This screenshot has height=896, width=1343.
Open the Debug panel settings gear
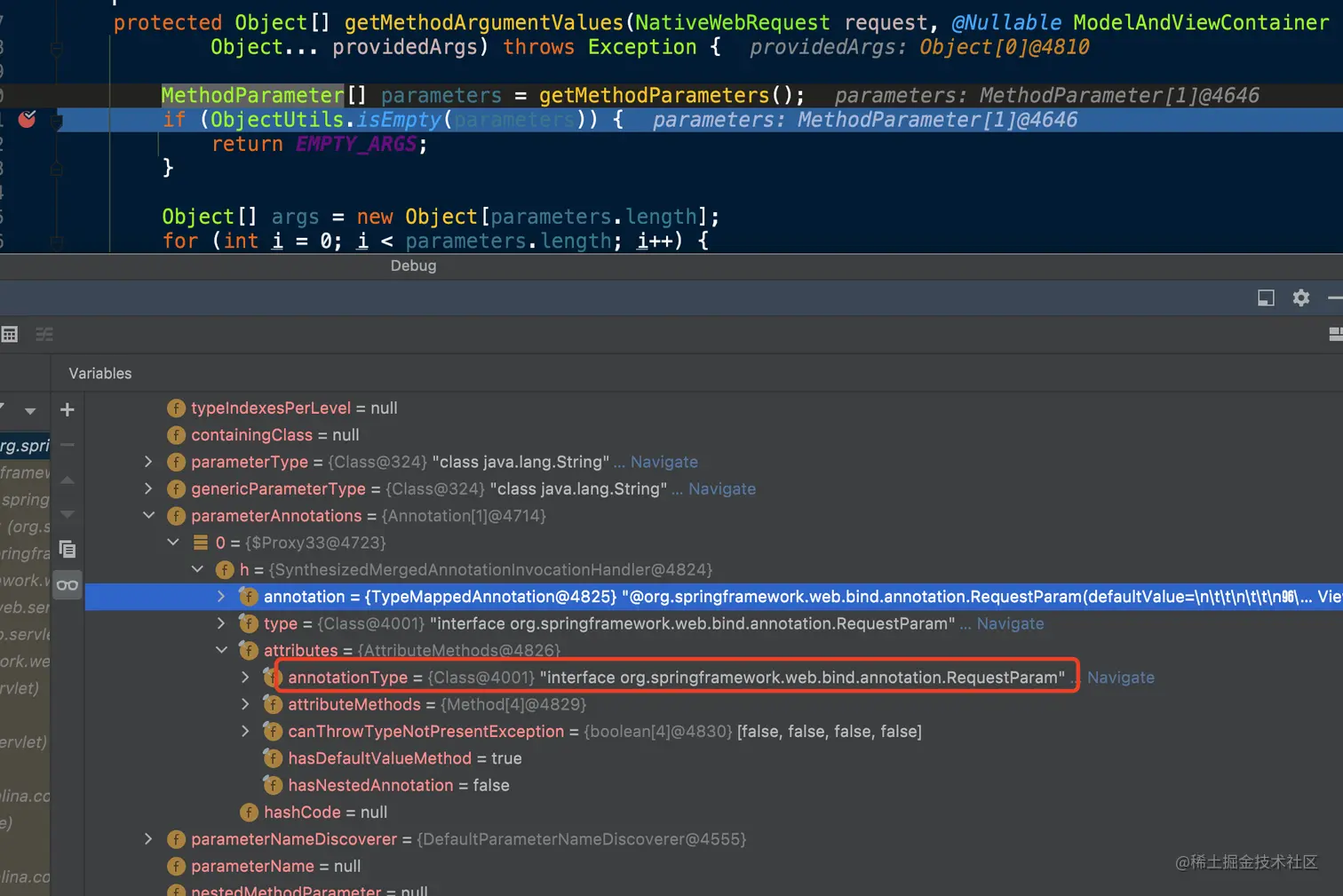[1301, 298]
